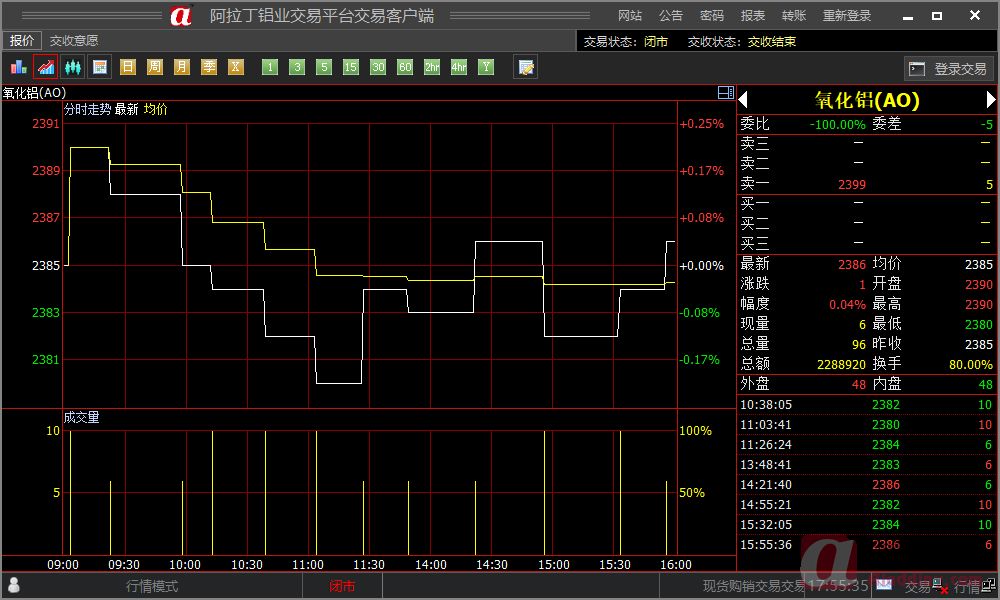1000x600 pixels.
Task: Select the intraday trend chart icon
Action: click(x=46, y=67)
